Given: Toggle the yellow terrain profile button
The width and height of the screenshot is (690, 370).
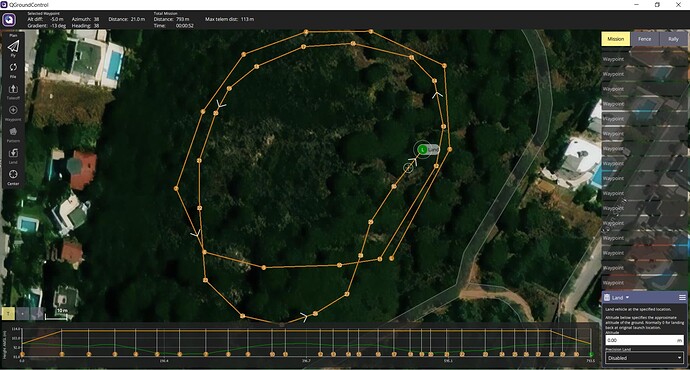Looking at the screenshot, I should 8,313.
